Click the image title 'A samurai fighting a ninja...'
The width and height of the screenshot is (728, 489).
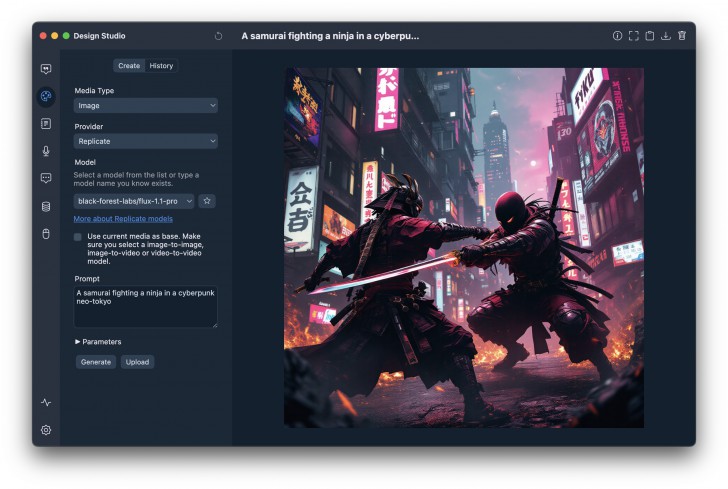(x=330, y=36)
